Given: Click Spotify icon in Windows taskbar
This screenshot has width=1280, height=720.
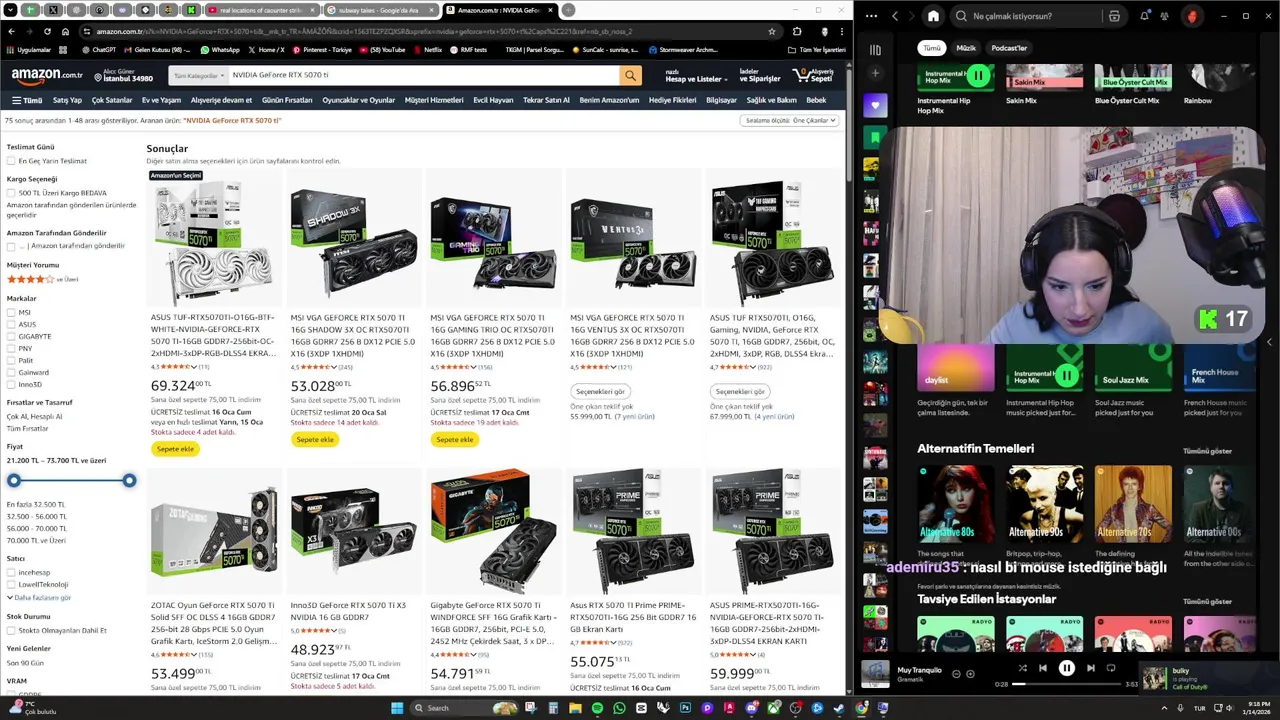Looking at the screenshot, I should click(x=597, y=708).
